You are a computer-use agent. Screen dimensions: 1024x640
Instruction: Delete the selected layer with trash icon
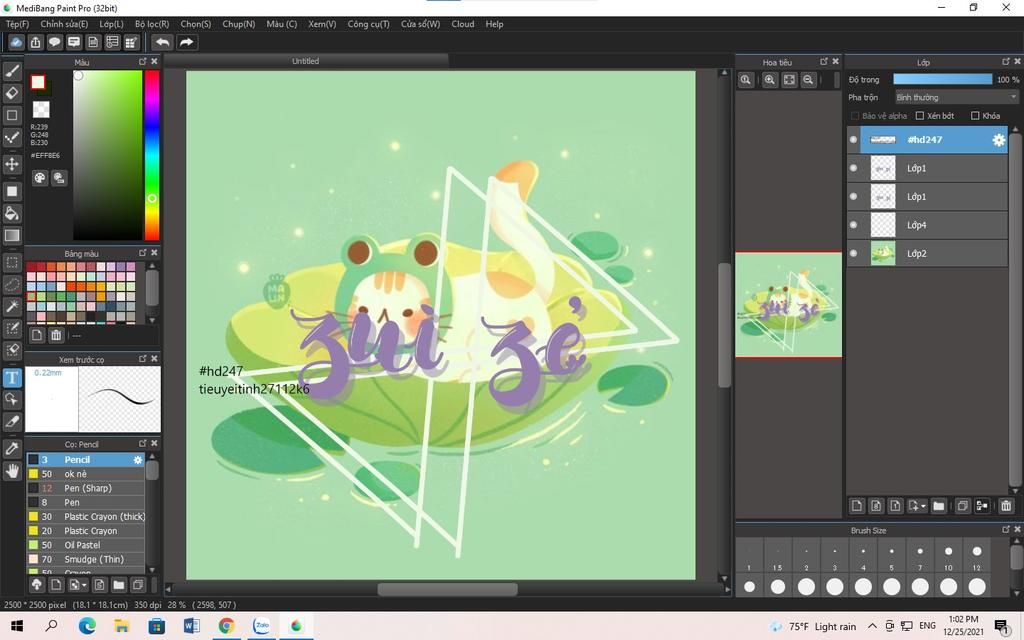click(x=1006, y=505)
